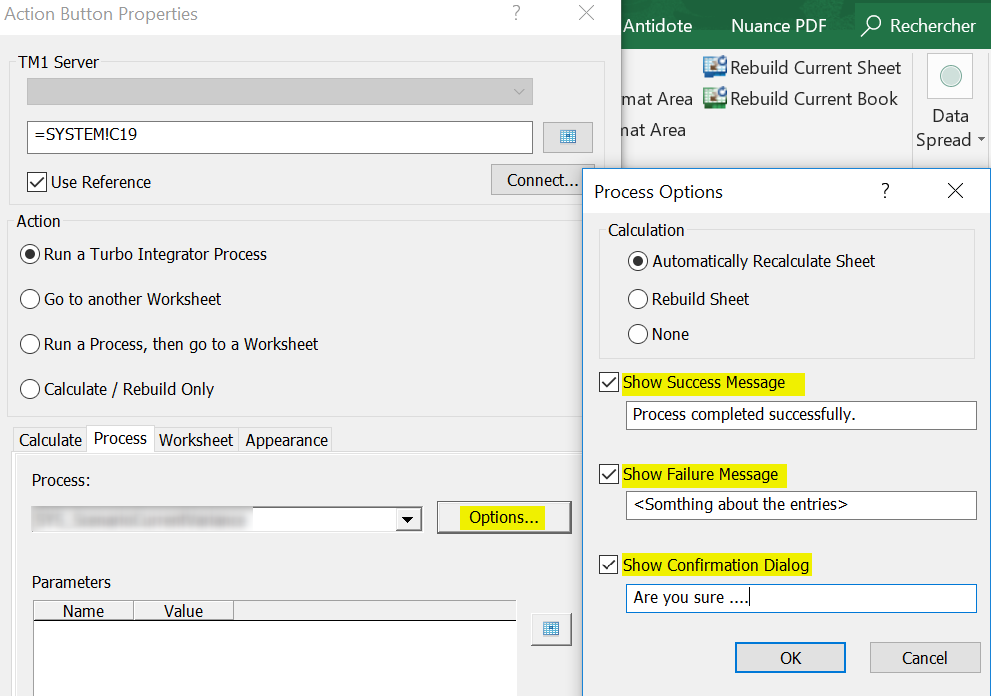Click the Name column header in Parameters
This screenshot has height=696, width=991.
pos(83,611)
